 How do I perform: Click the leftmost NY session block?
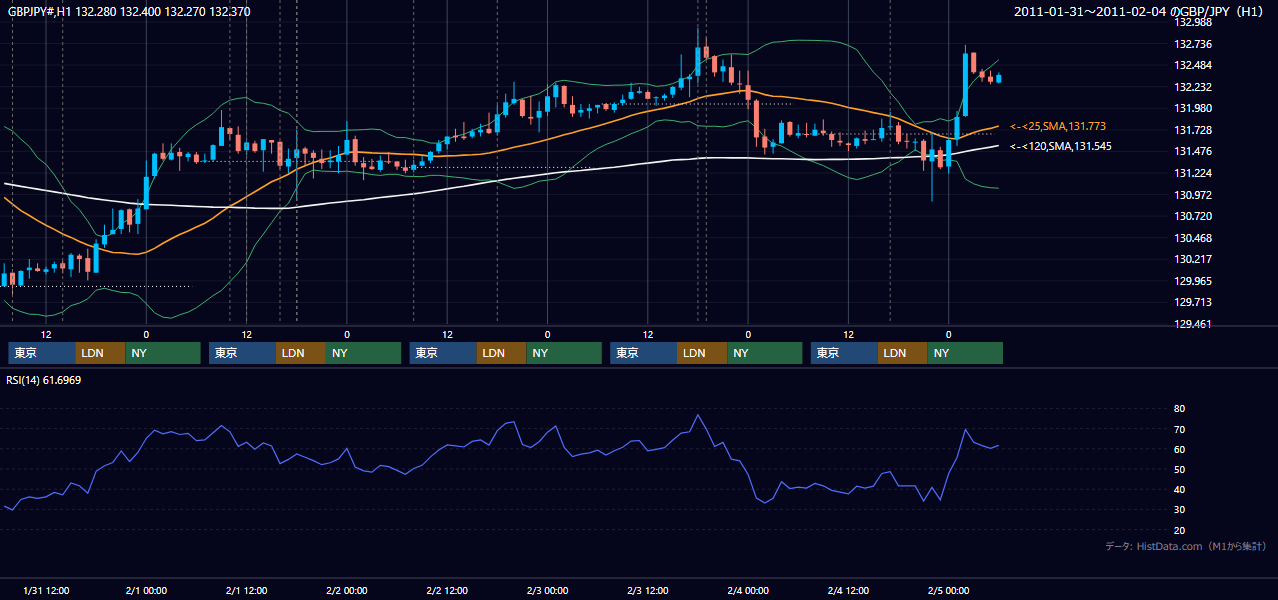[x=163, y=353]
